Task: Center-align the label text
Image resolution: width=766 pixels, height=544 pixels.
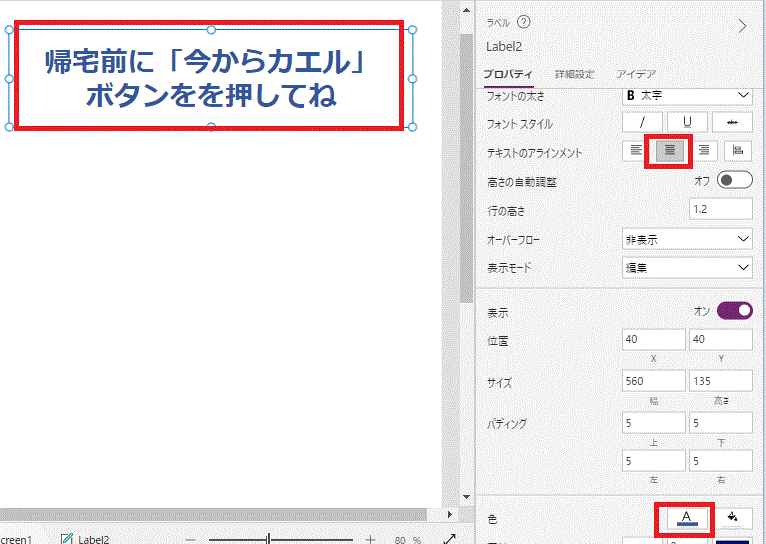Action: point(670,151)
